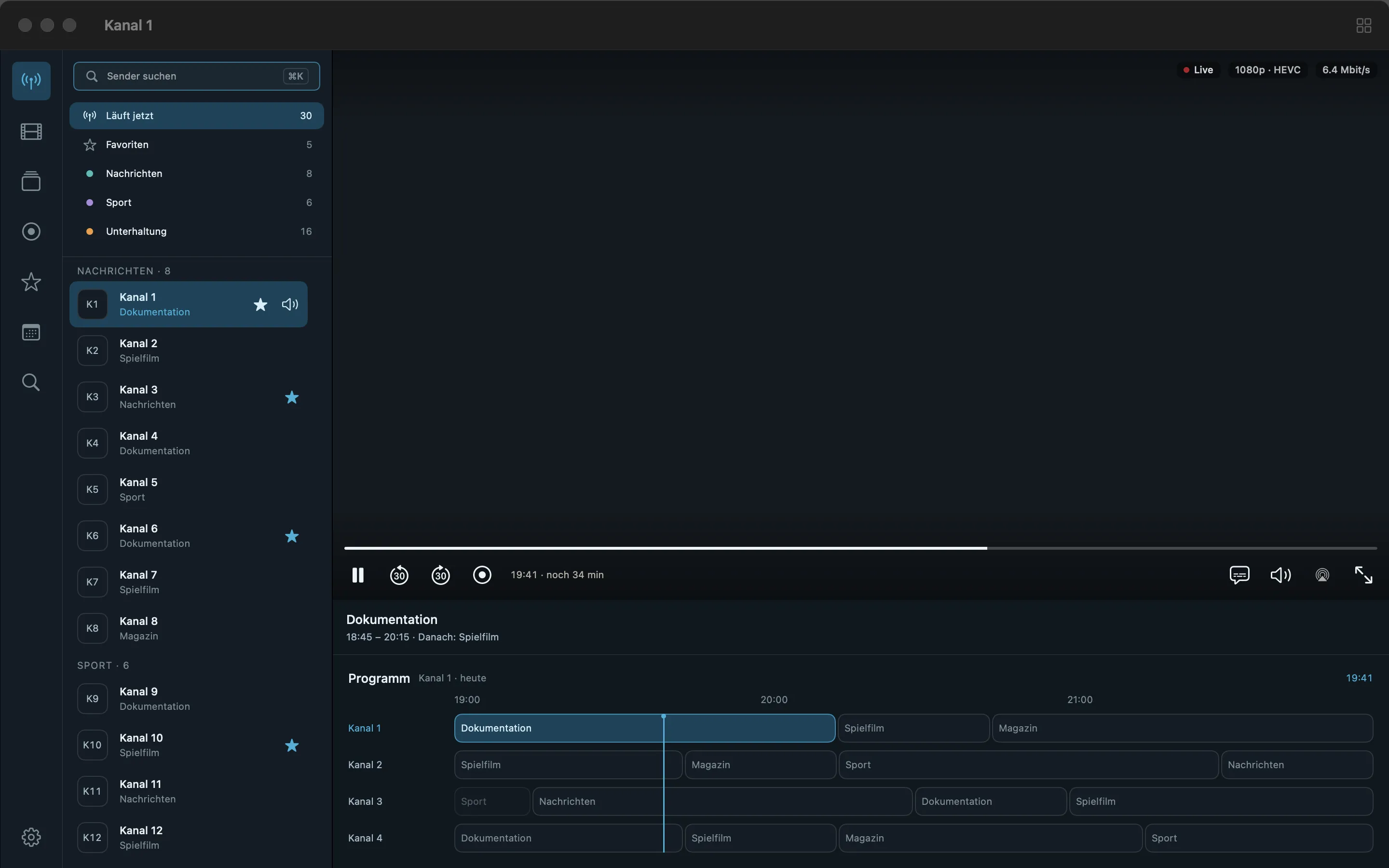Open the Library stack sidebar icon
Screen dimensions: 1389x868
(x=31, y=181)
